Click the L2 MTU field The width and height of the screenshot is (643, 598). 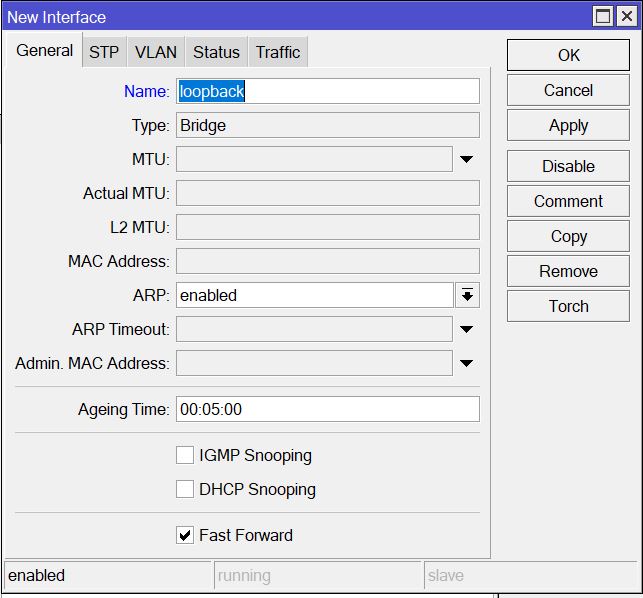(328, 227)
